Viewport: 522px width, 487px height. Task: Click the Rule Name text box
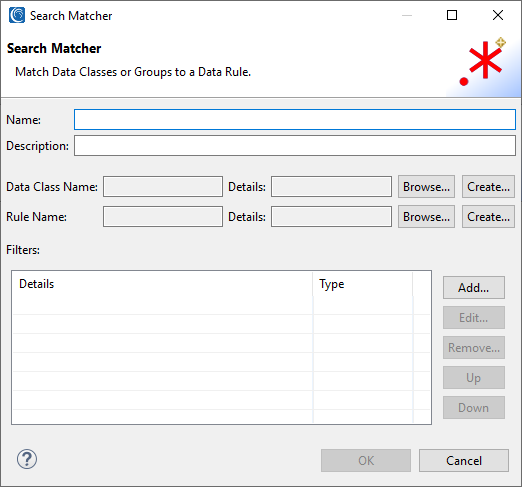pyautogui.click(x=163, y=217)
